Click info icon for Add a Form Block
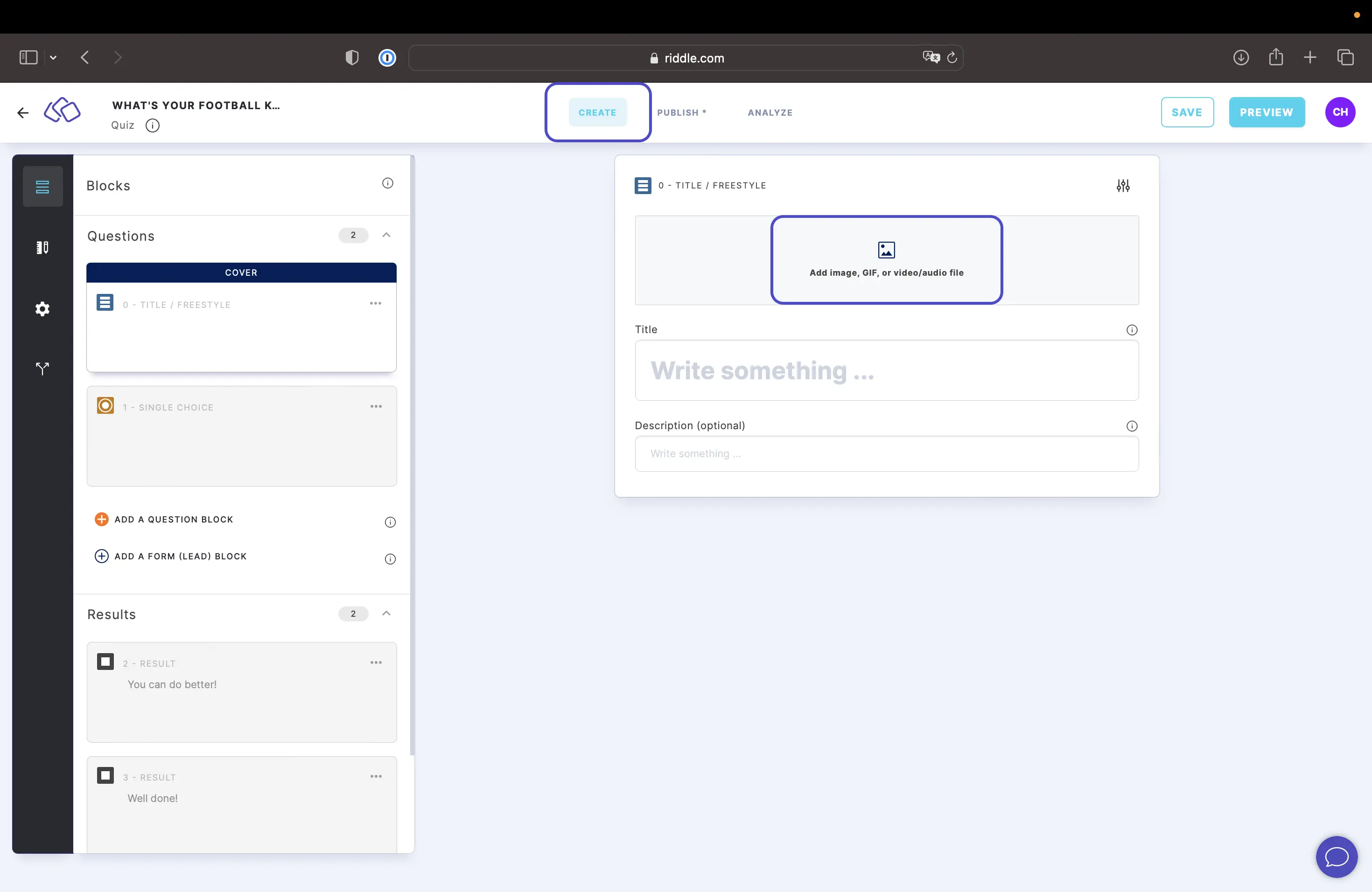 [x=390, y=559]
